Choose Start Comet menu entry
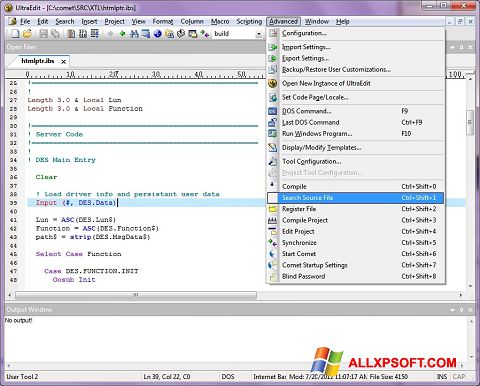 pos(356,254)
